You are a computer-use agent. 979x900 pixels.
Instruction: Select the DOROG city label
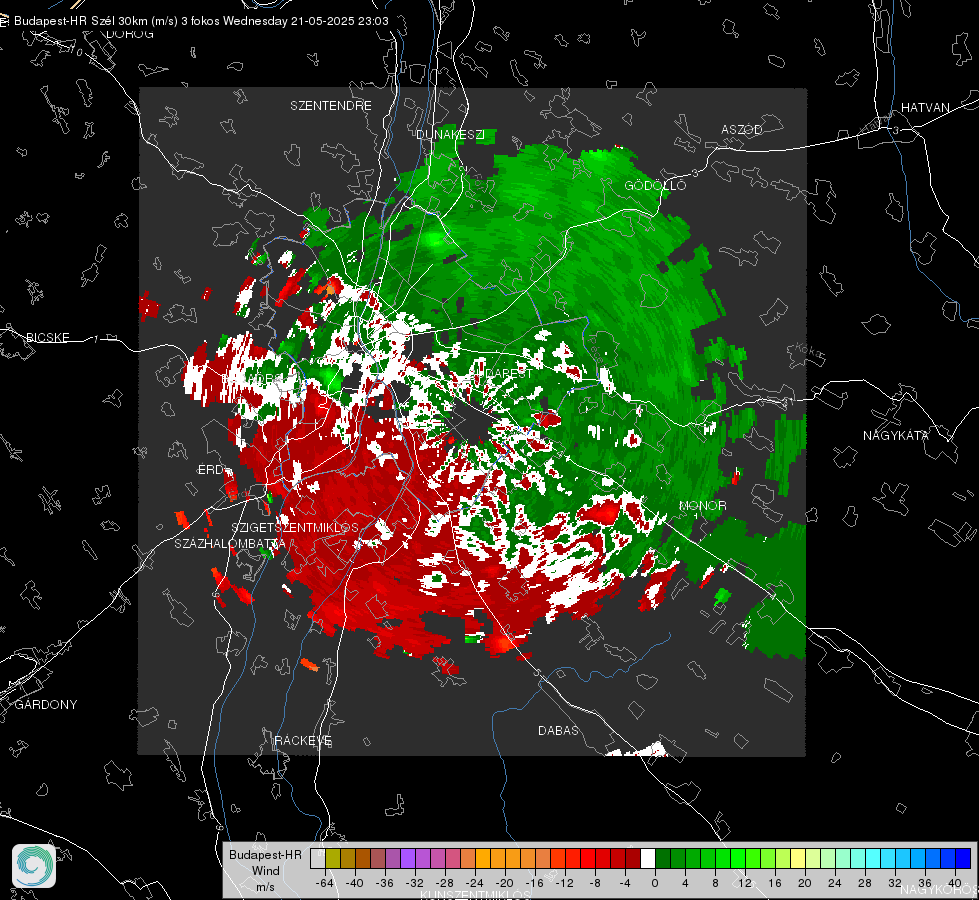click(130, 34)
